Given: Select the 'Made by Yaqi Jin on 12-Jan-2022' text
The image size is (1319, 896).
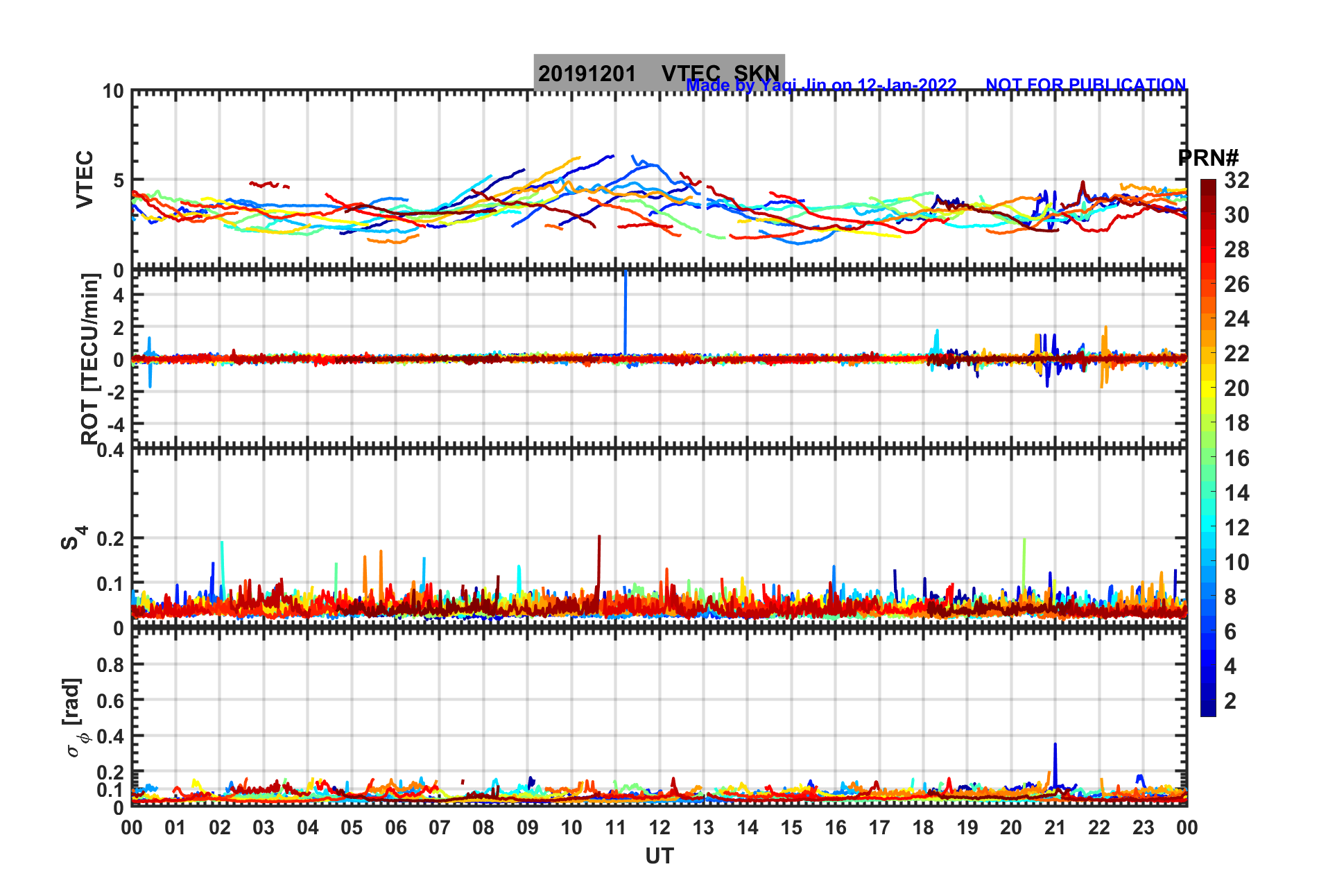Looking at the screenshot, I should tap(821, 85).
